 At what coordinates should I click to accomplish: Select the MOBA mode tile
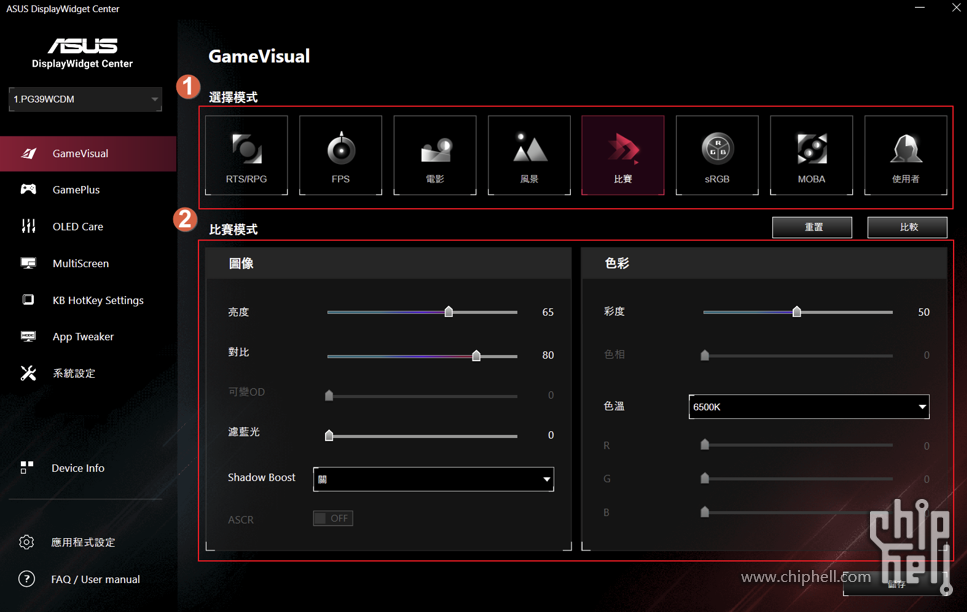pyautogui.click(x=812, y=155)
